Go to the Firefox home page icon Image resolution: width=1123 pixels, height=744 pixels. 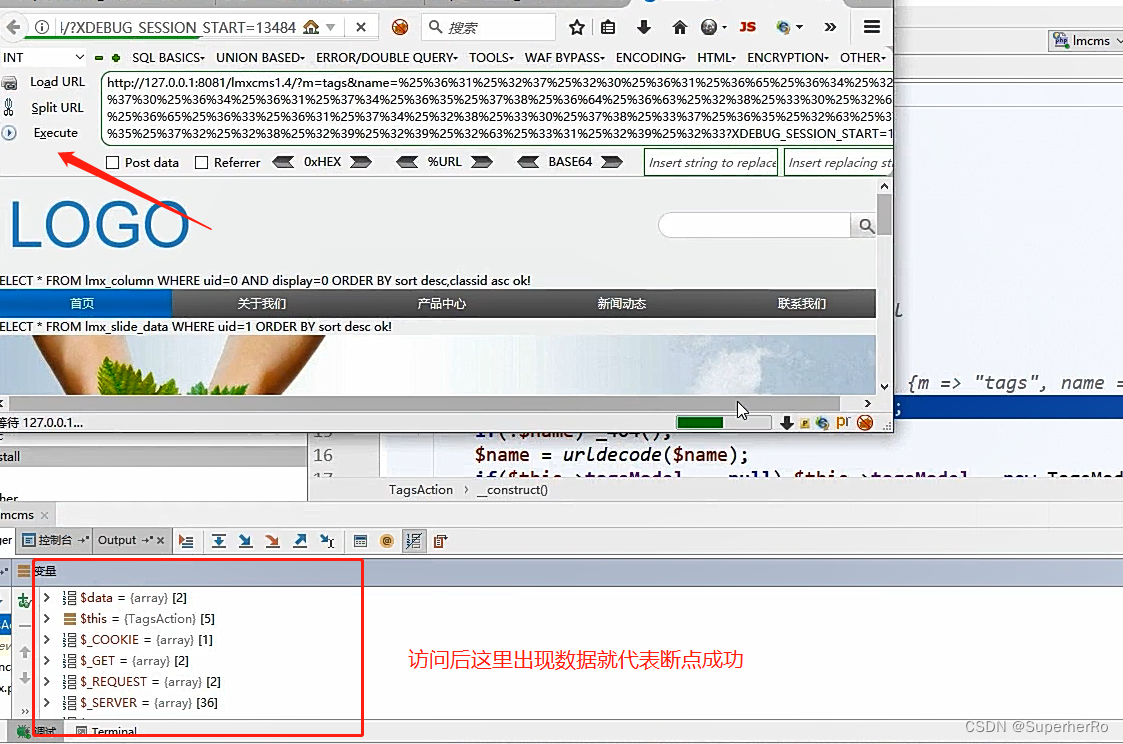click(x=679, y=27)
